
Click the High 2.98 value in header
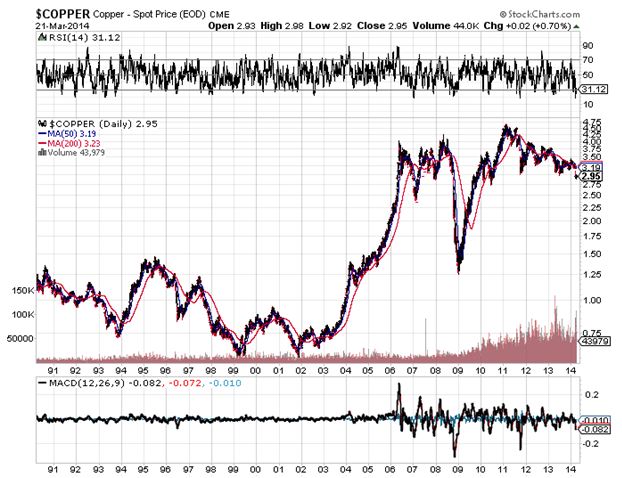tap(282, 26)
